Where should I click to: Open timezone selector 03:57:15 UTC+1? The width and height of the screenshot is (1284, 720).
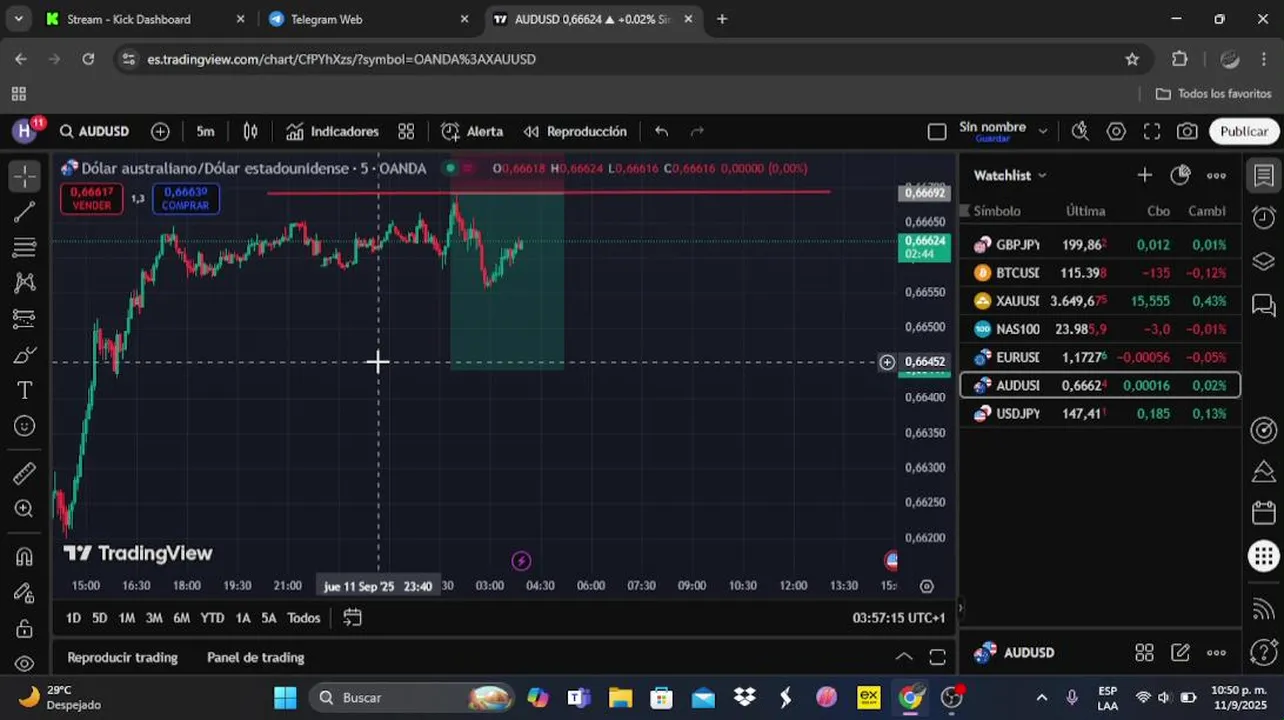pyautogui.click(x=898, y=618)
